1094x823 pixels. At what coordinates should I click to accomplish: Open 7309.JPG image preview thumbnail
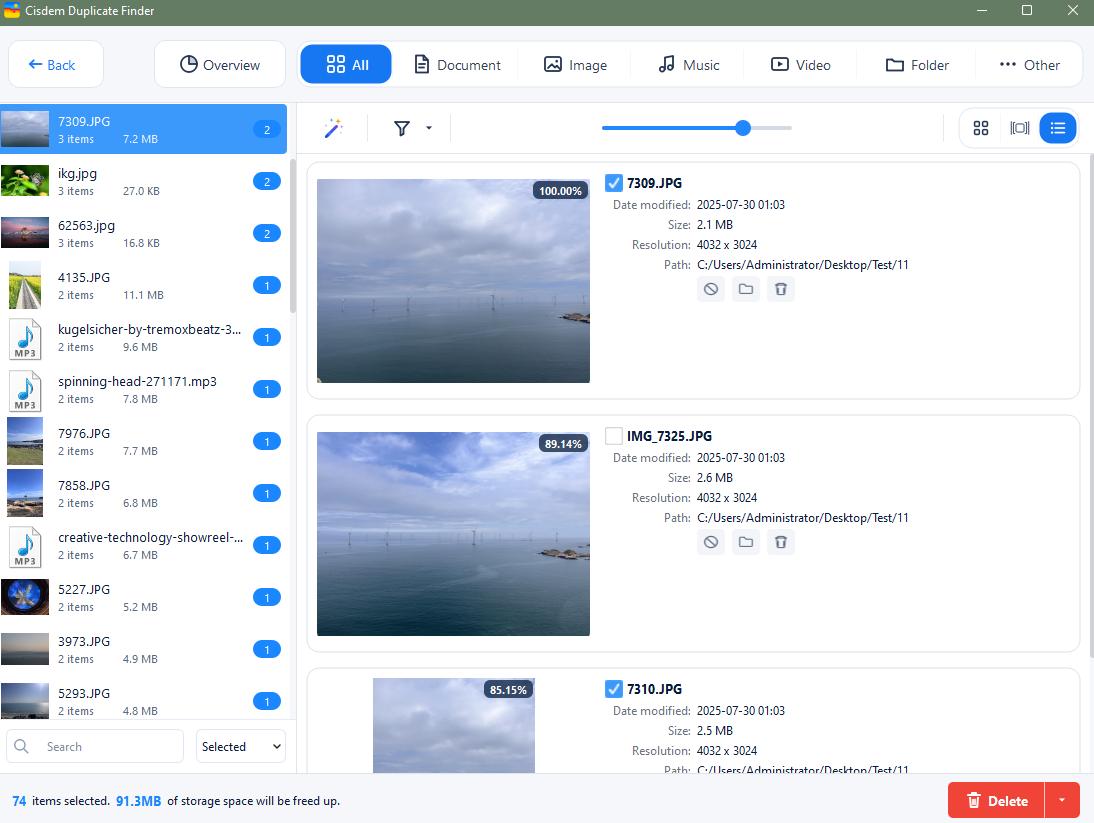pyautogui.click(x=454, y=281)
